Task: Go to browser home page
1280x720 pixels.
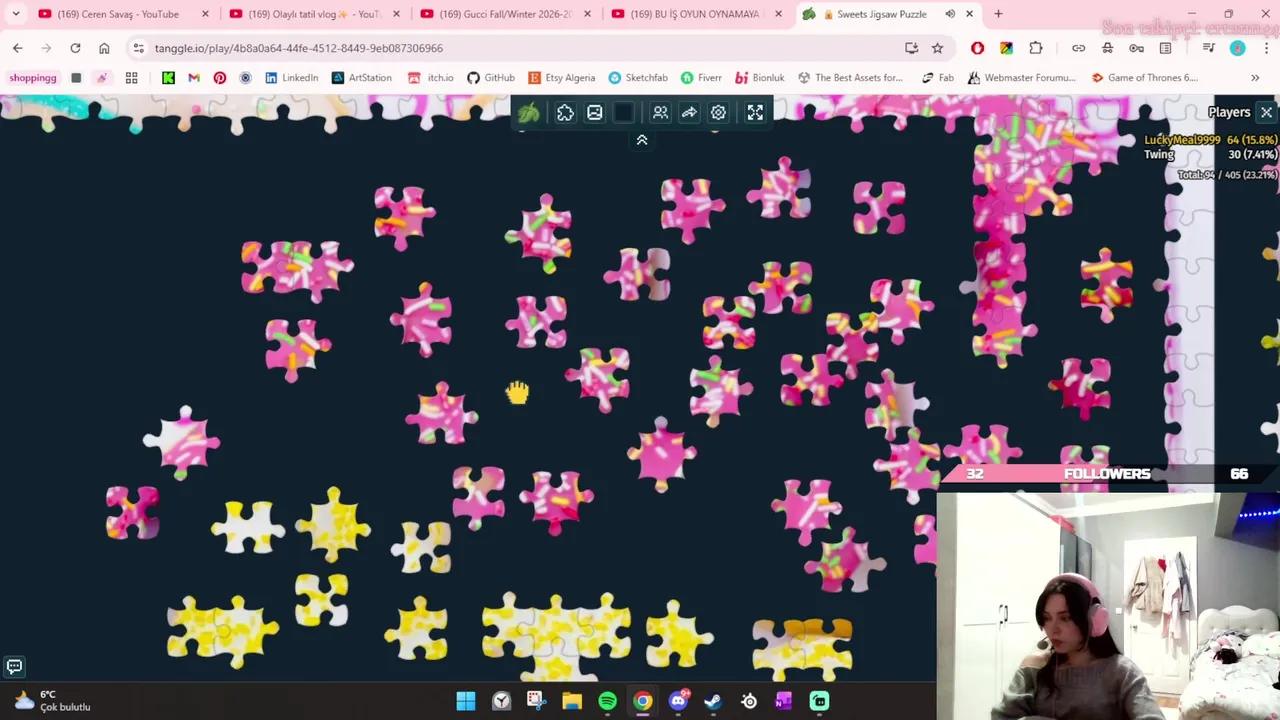Action: (104, 48)
